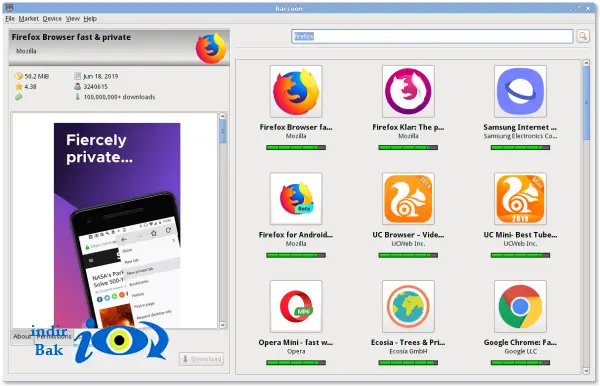Open the Help menu

[x=90, y=18]
